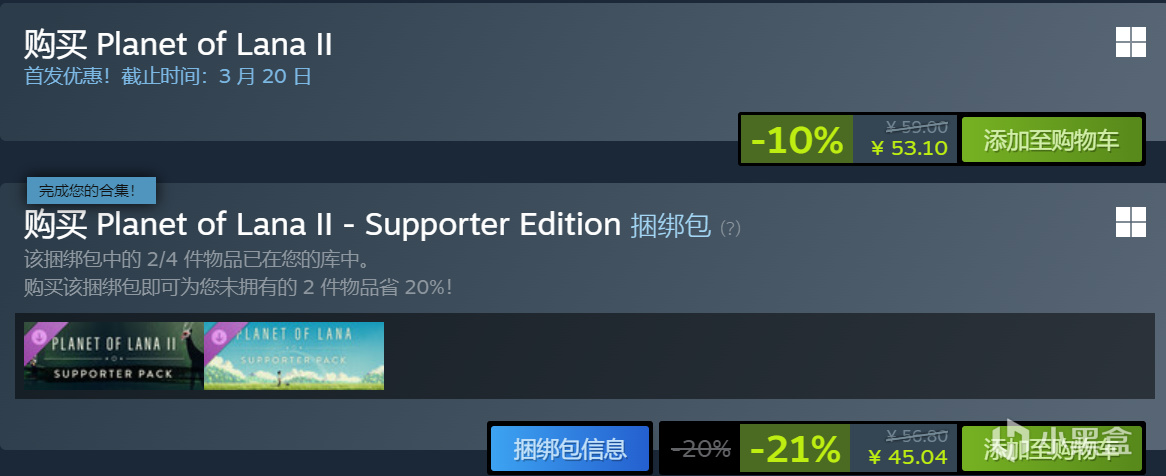This screenshot has height=476, width=1166.
Task: Add Supporter Edition bundle to cart
Action: click(x=1051, y=448)
